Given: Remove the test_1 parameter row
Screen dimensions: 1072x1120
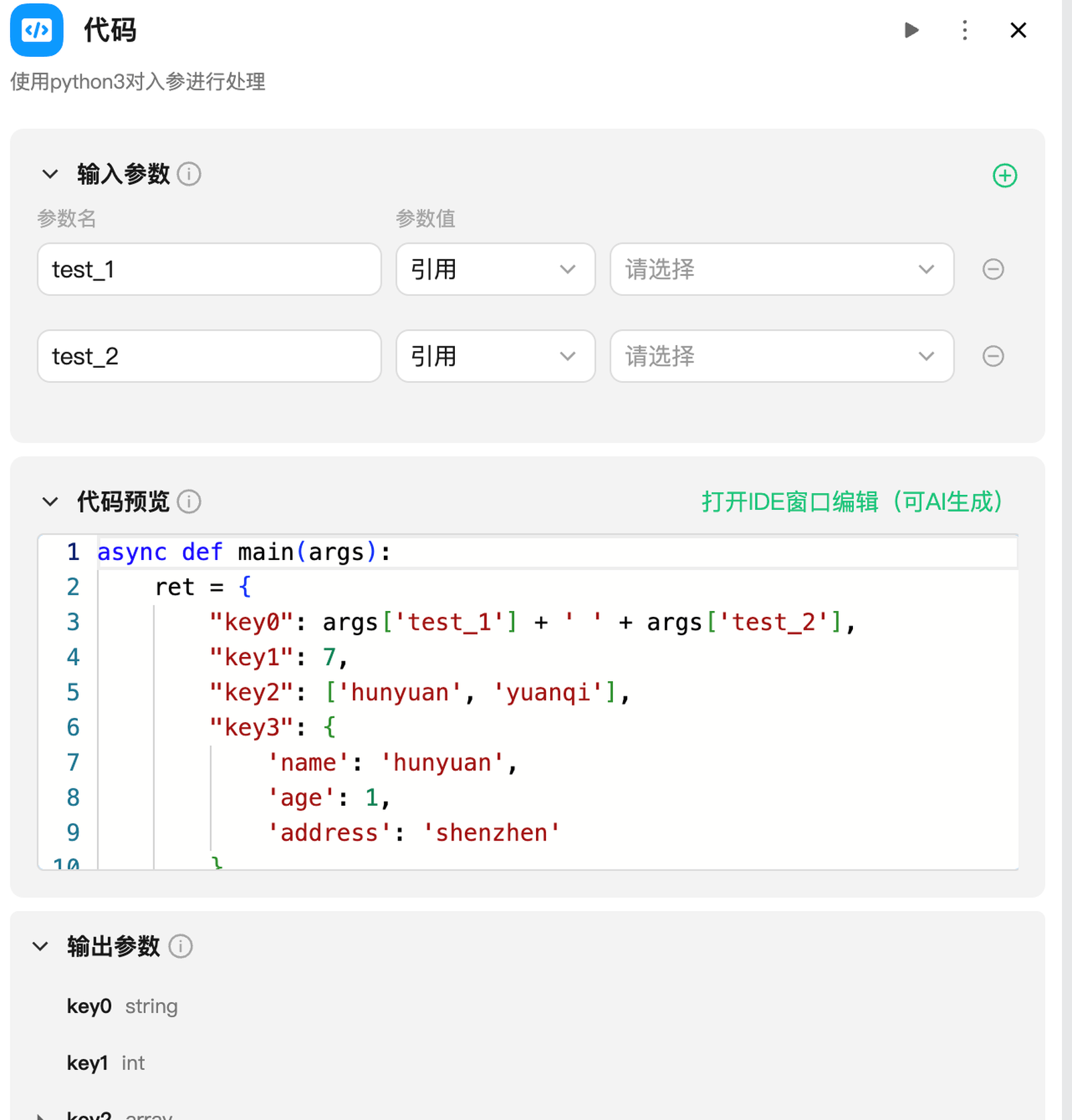Looking at the screenshot, I should [993, 269].
